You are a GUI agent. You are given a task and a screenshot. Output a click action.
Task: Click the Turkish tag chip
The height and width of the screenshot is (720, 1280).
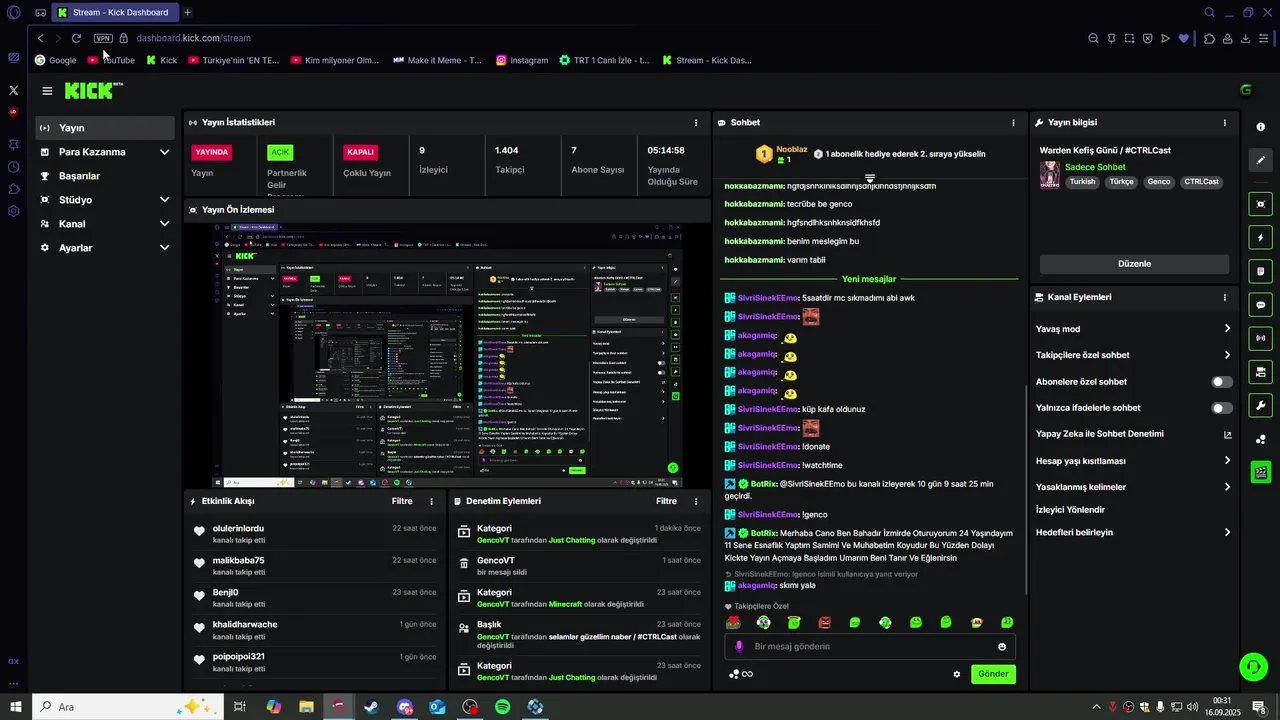[1082, 182]
